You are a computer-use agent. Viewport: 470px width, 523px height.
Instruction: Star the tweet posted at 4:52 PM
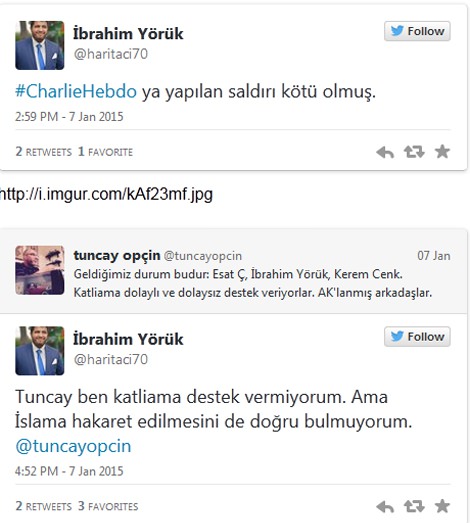(x=442, y=506)
